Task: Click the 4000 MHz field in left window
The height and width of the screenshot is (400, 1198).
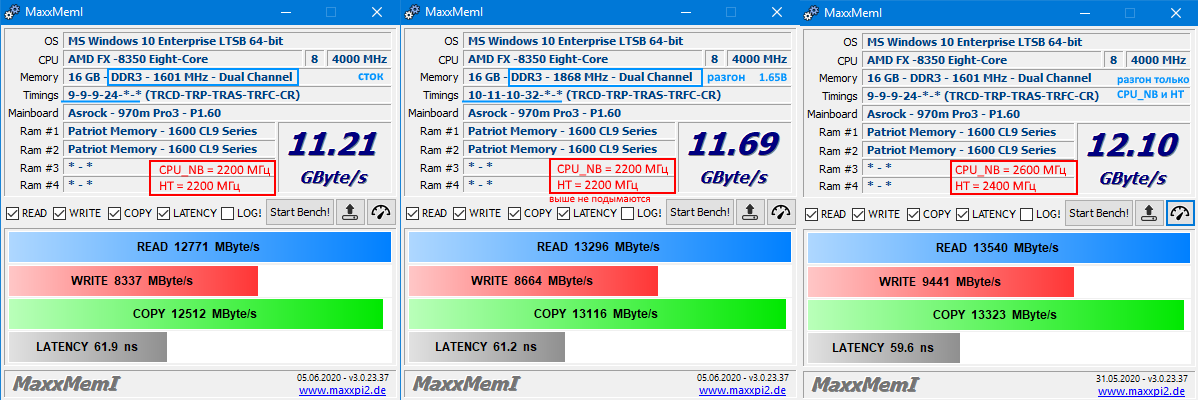Action: coord(358,59)
